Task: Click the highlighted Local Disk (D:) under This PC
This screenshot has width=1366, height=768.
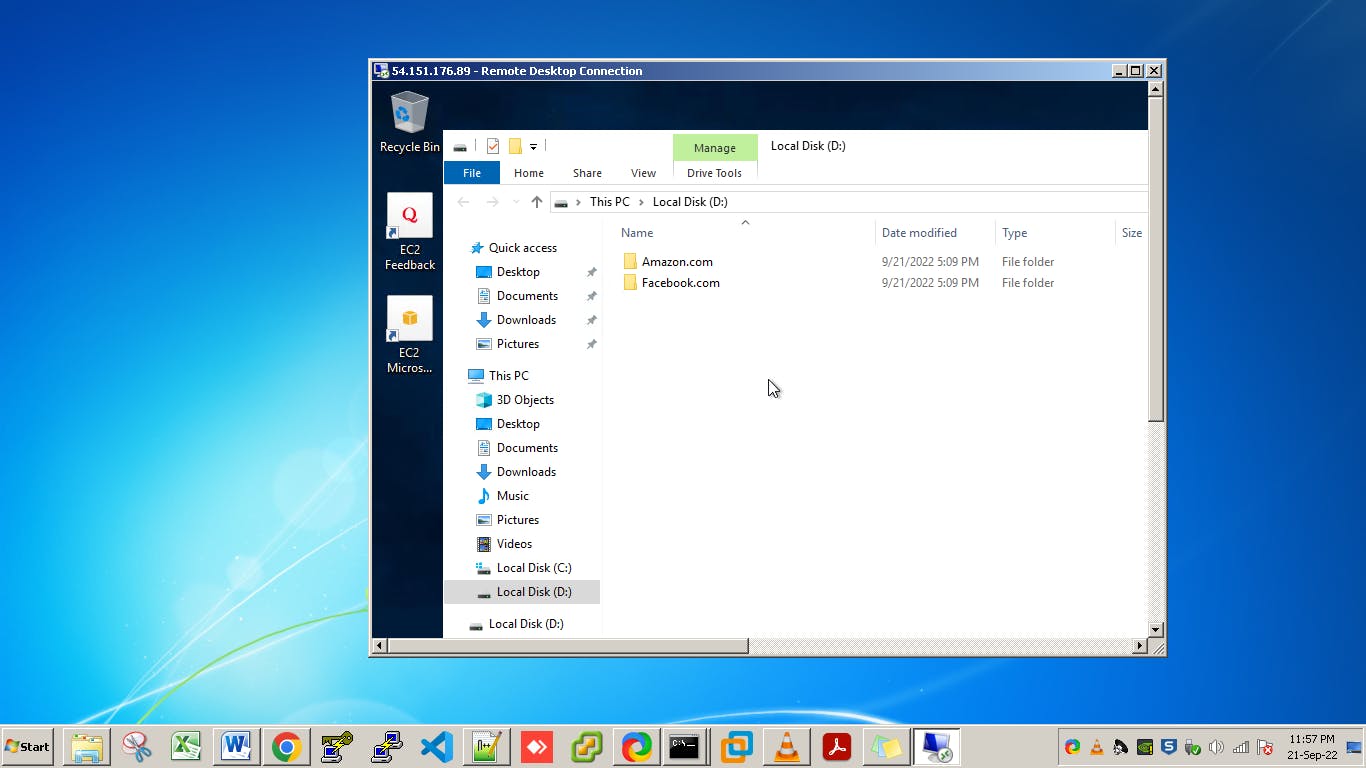Action: [522, 592]
